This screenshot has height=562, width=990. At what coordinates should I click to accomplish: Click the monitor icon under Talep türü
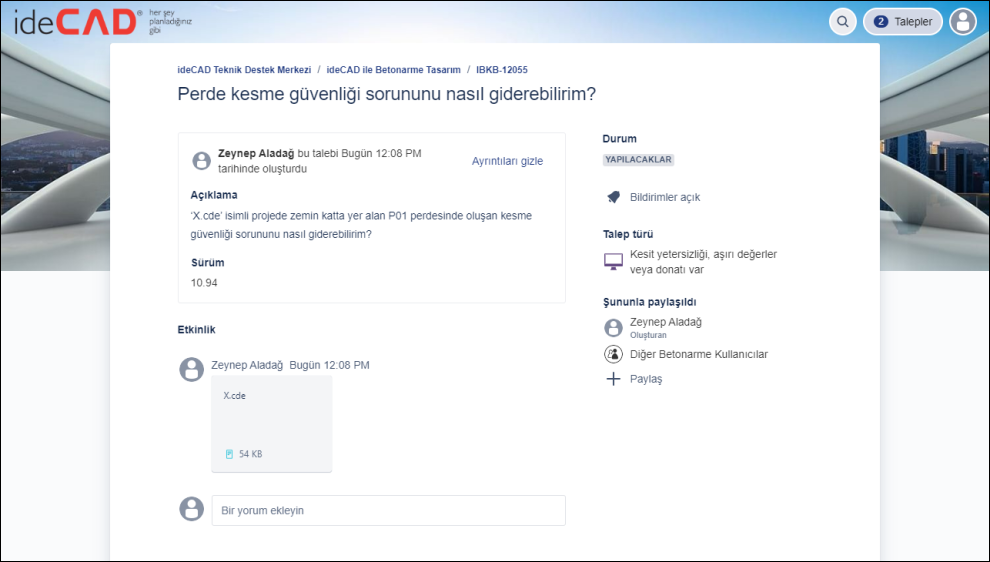point(613,261)
